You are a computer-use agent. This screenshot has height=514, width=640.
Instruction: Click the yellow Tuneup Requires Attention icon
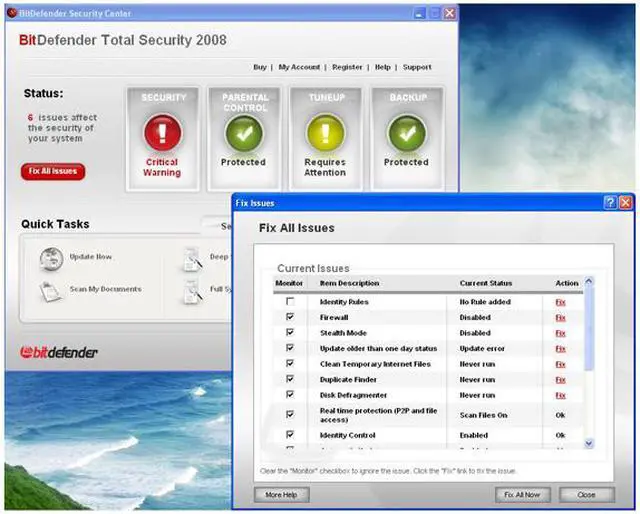[x=324, y=130]
